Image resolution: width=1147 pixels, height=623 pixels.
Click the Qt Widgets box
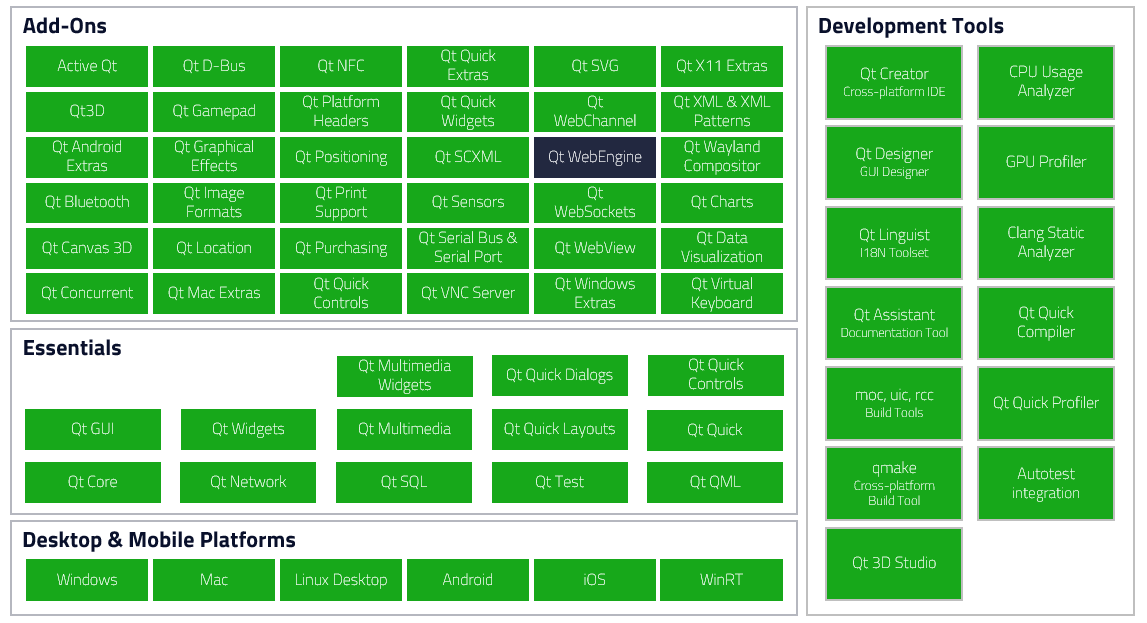tap(248, 429)
